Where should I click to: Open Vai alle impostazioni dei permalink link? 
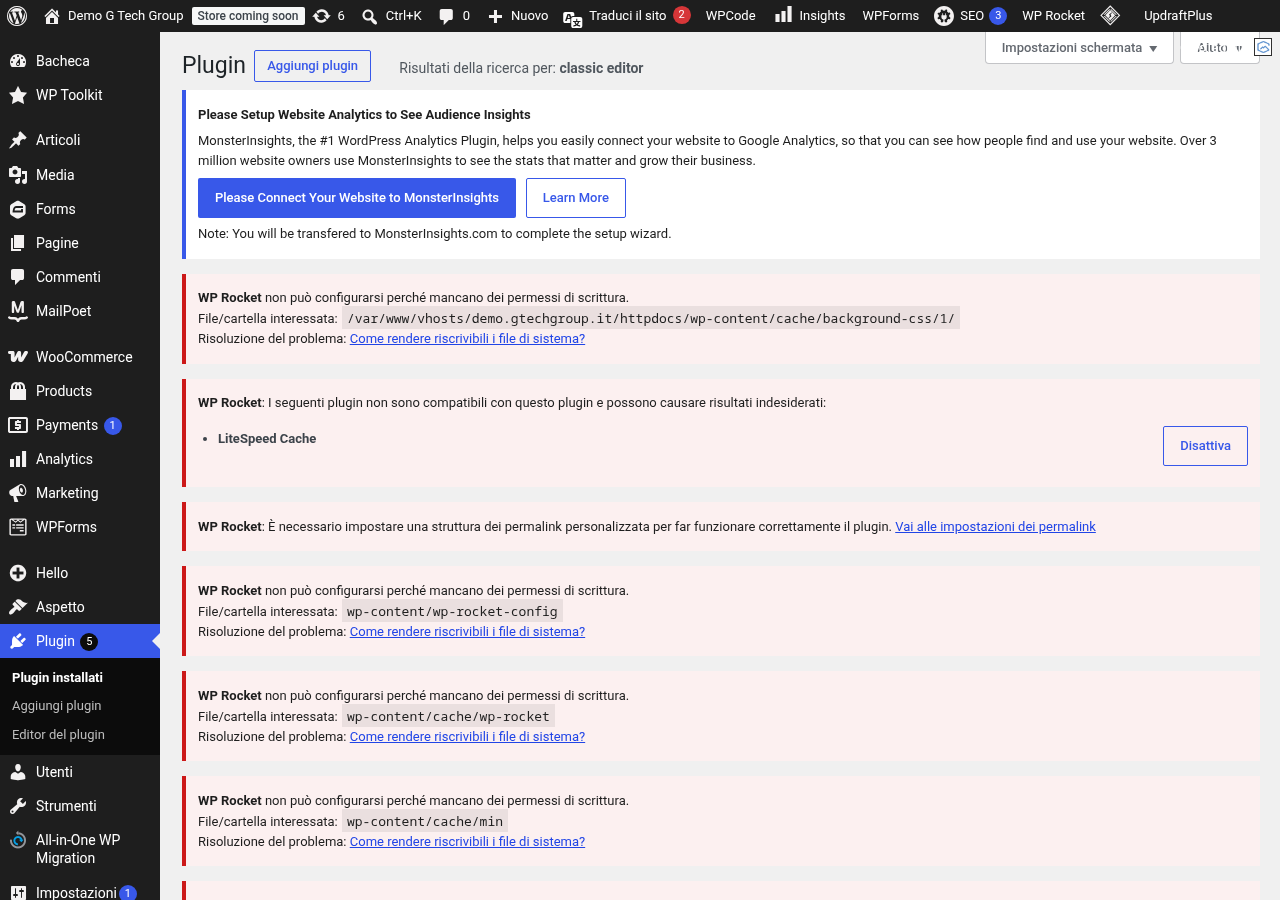(x=995, y=526)
